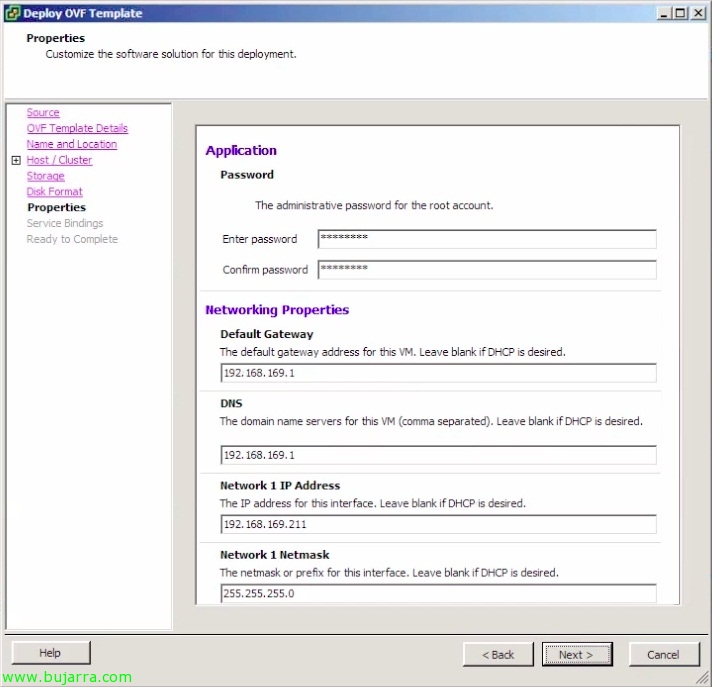Focus the Confirm password field

[x=487, y=270]
